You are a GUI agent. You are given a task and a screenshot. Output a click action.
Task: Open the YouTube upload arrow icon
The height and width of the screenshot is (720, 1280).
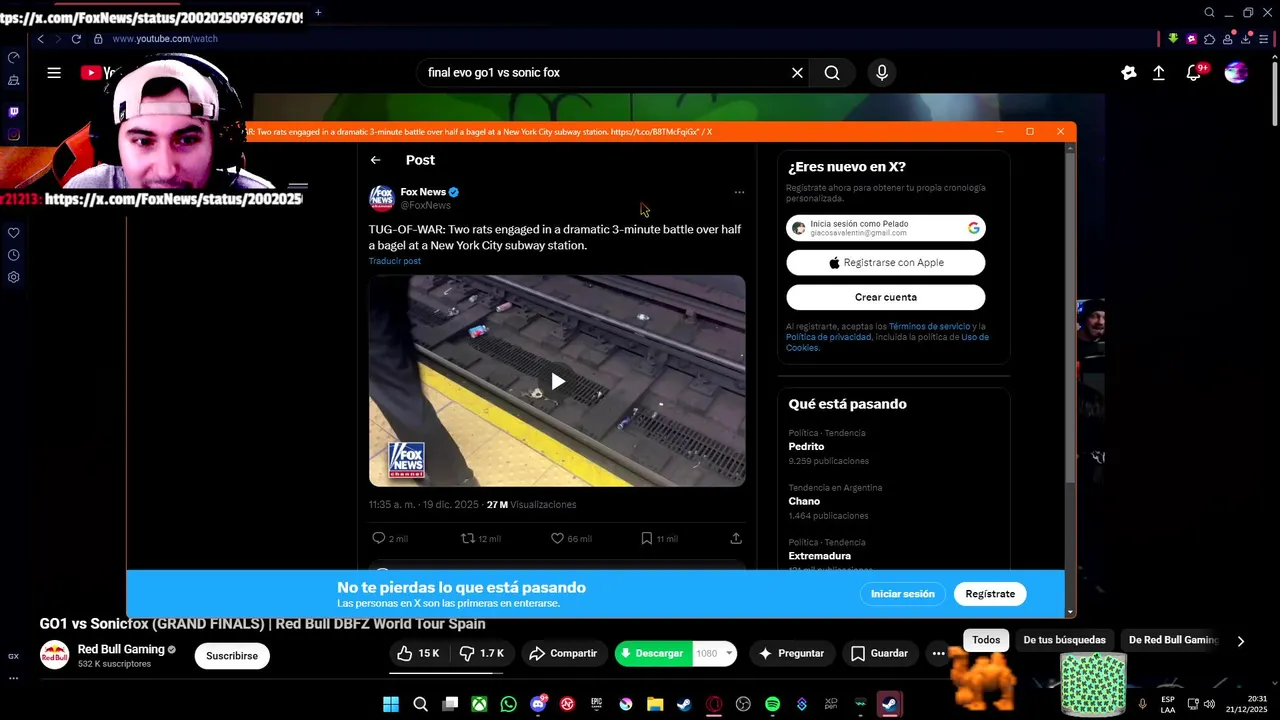pyautogui.click(x=1159, y=72)
